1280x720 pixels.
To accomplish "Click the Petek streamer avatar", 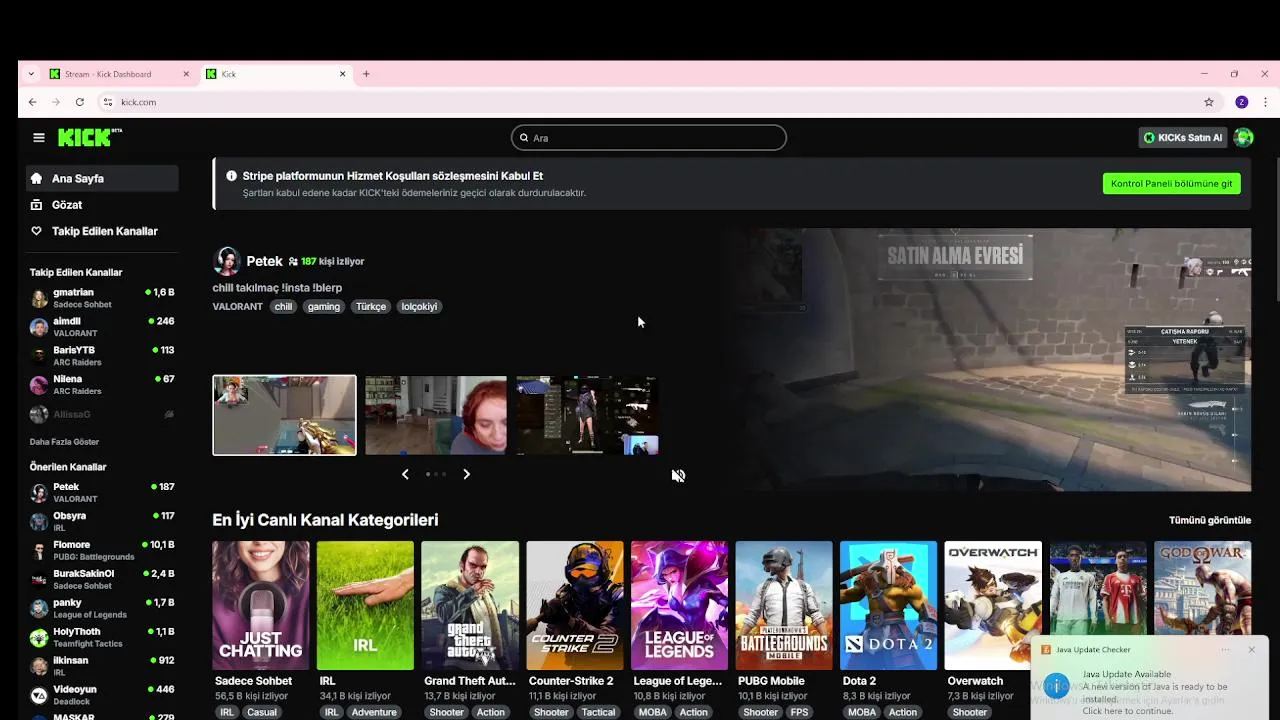I will coord(227,261).
